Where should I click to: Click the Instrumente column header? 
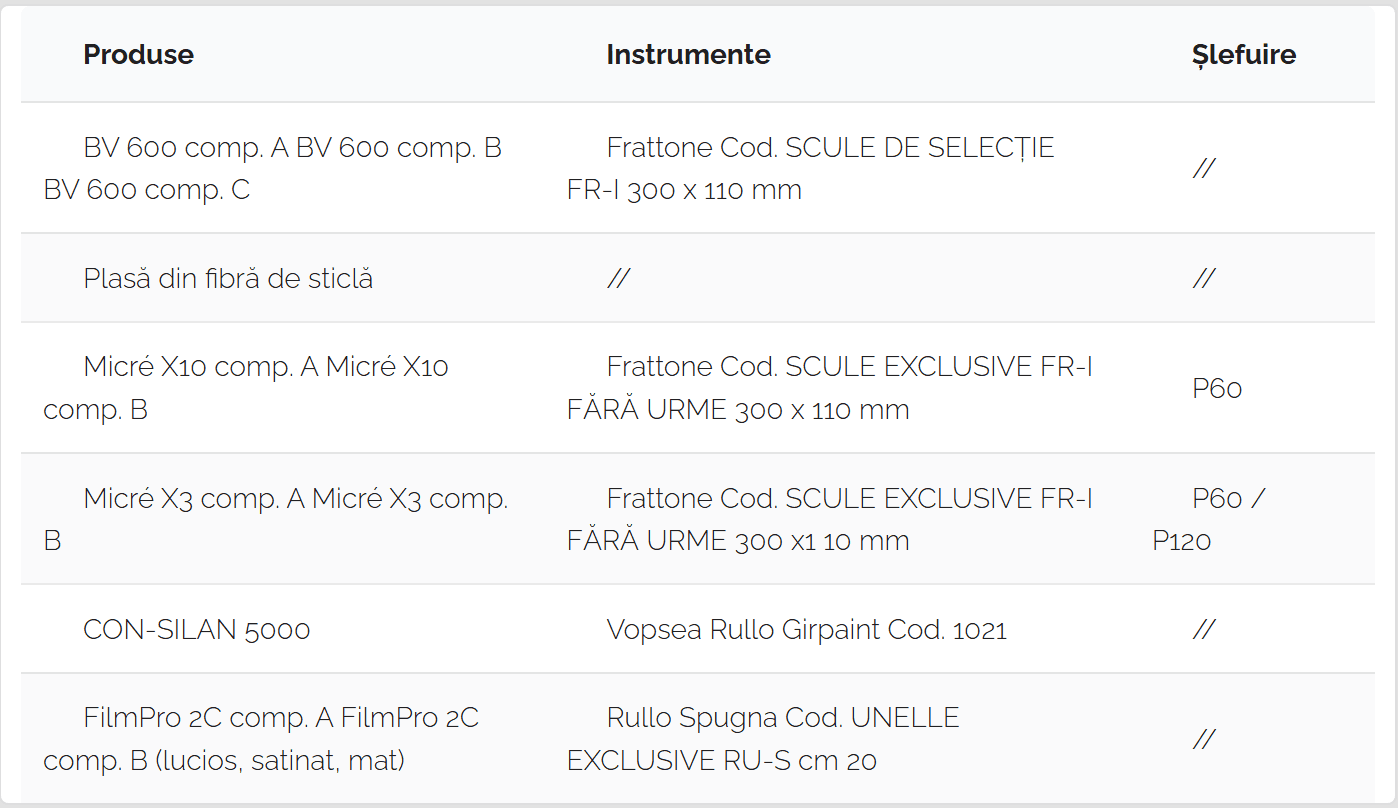click(688, 54)
